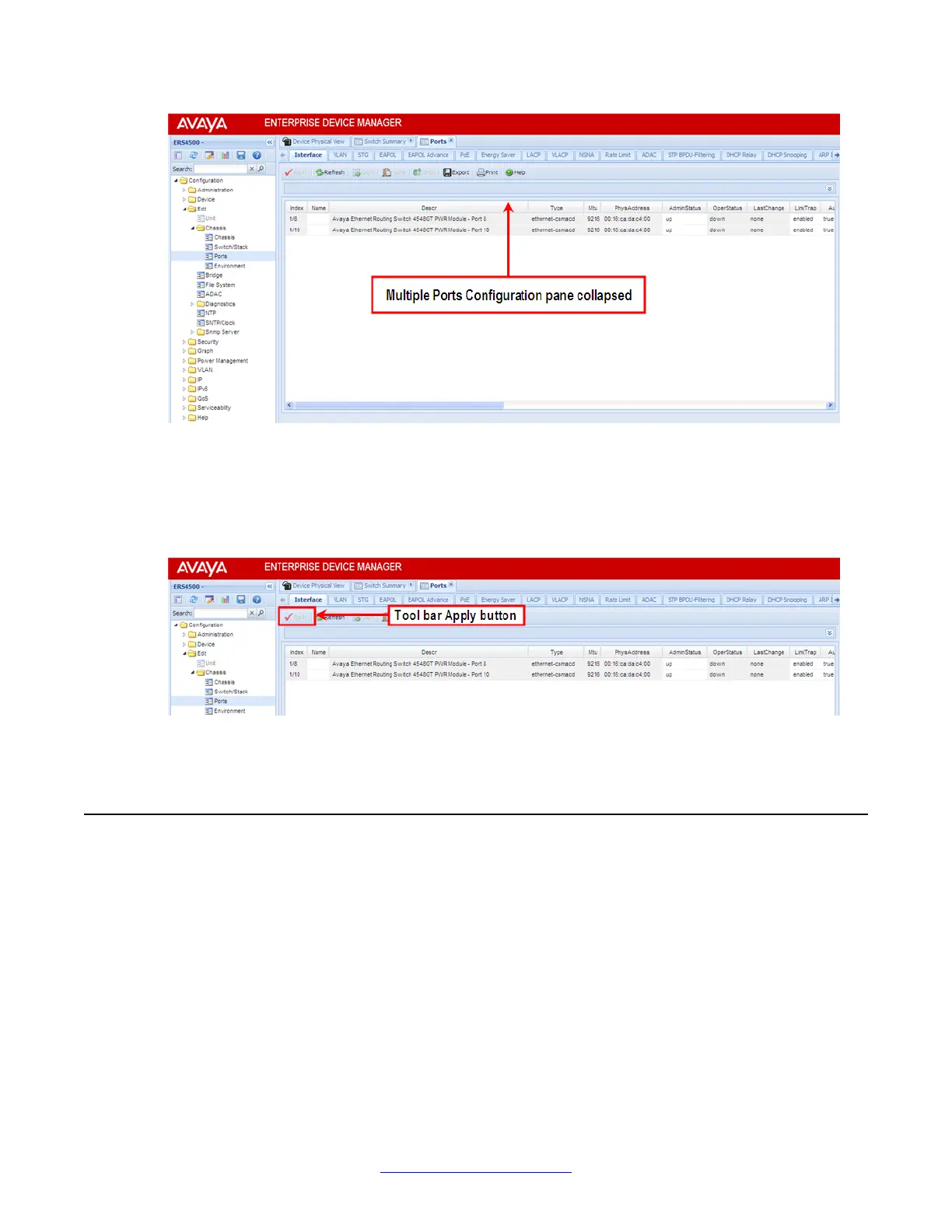This screenshot has height=1232, width=952.
Task: Expand the collapsed Multiple Ports pane, upper screenshot
Action: click(830, 189)
